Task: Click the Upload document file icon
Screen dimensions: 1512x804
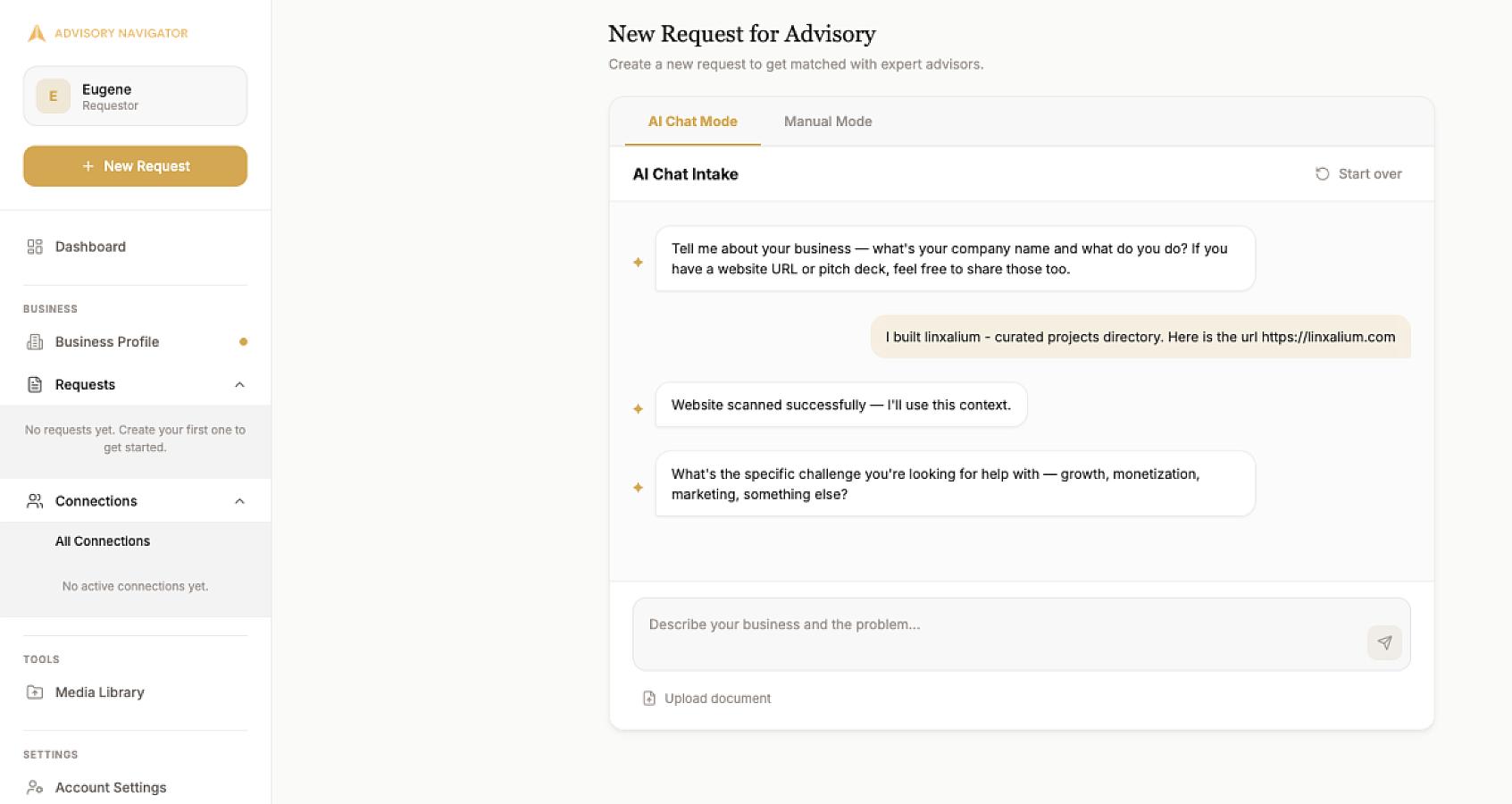Action: pyautogui.click(x=649, y=699)
